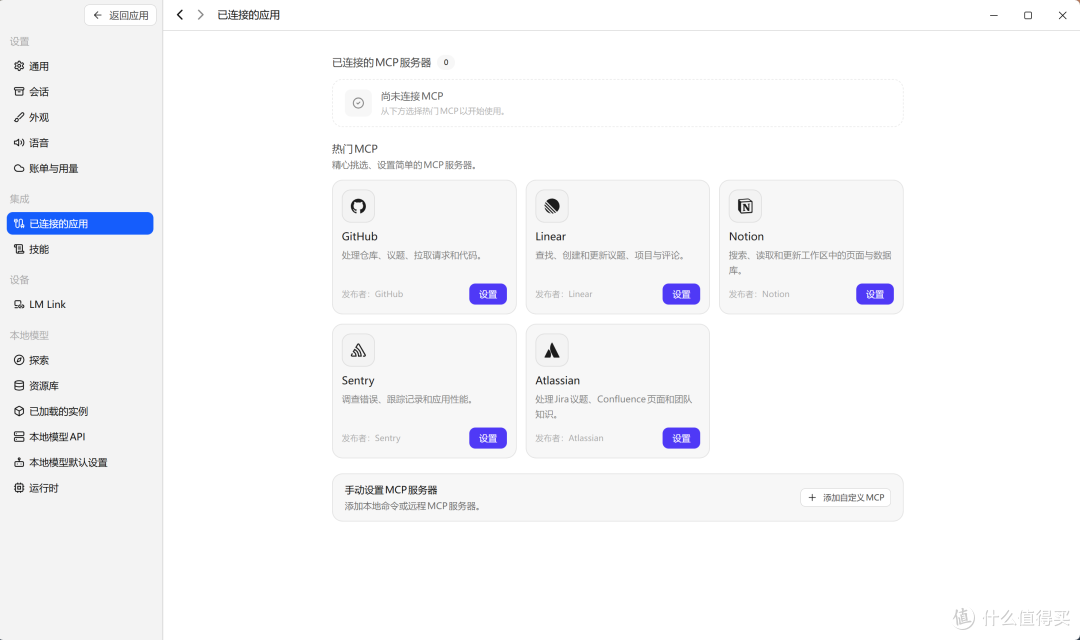This screenshot has width=1080, height=640.
Task: Click the brush icon beside 外观
Action: tap(19, 117)
